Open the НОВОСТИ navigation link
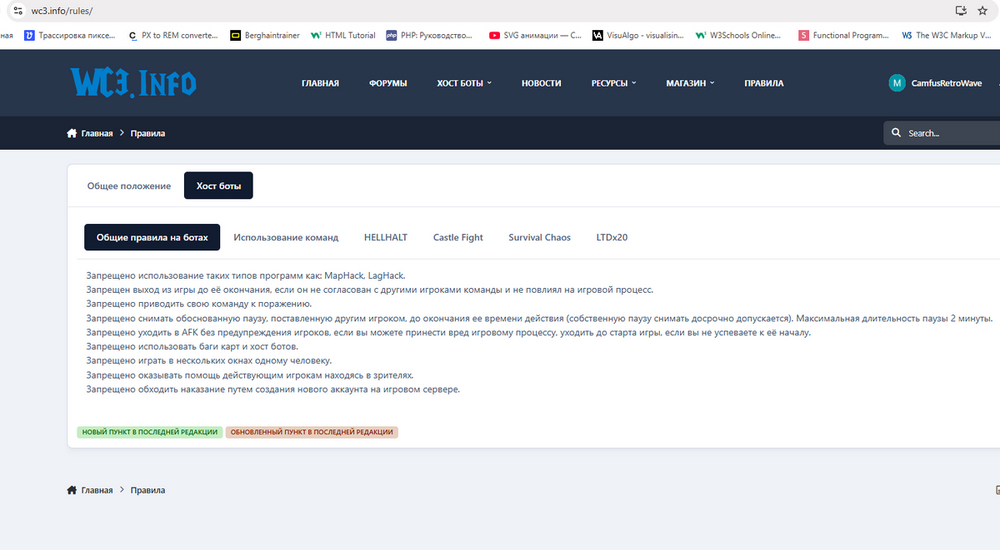Image resolution: width=1000 pixels, height=550 pixels. [x=541, y=83]
